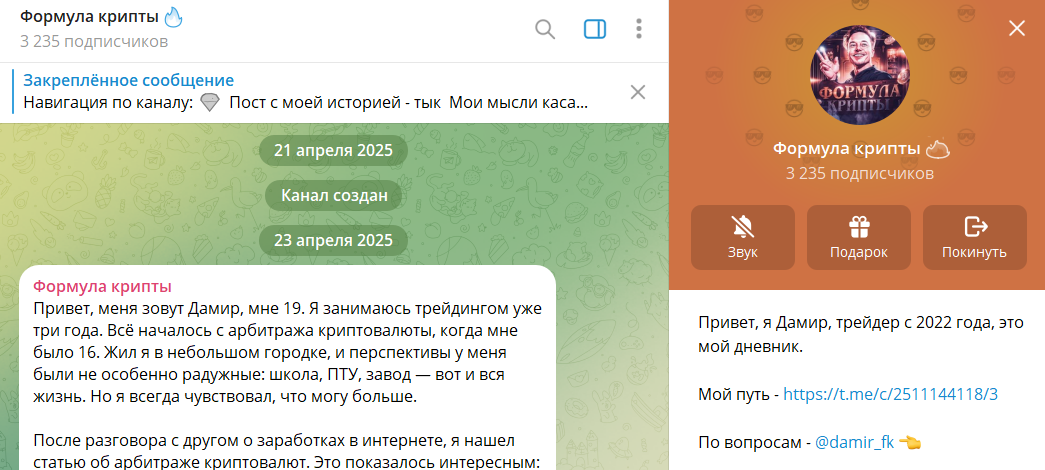
Task: Leave channel with 'Покинуть' button
Action: 974,237
